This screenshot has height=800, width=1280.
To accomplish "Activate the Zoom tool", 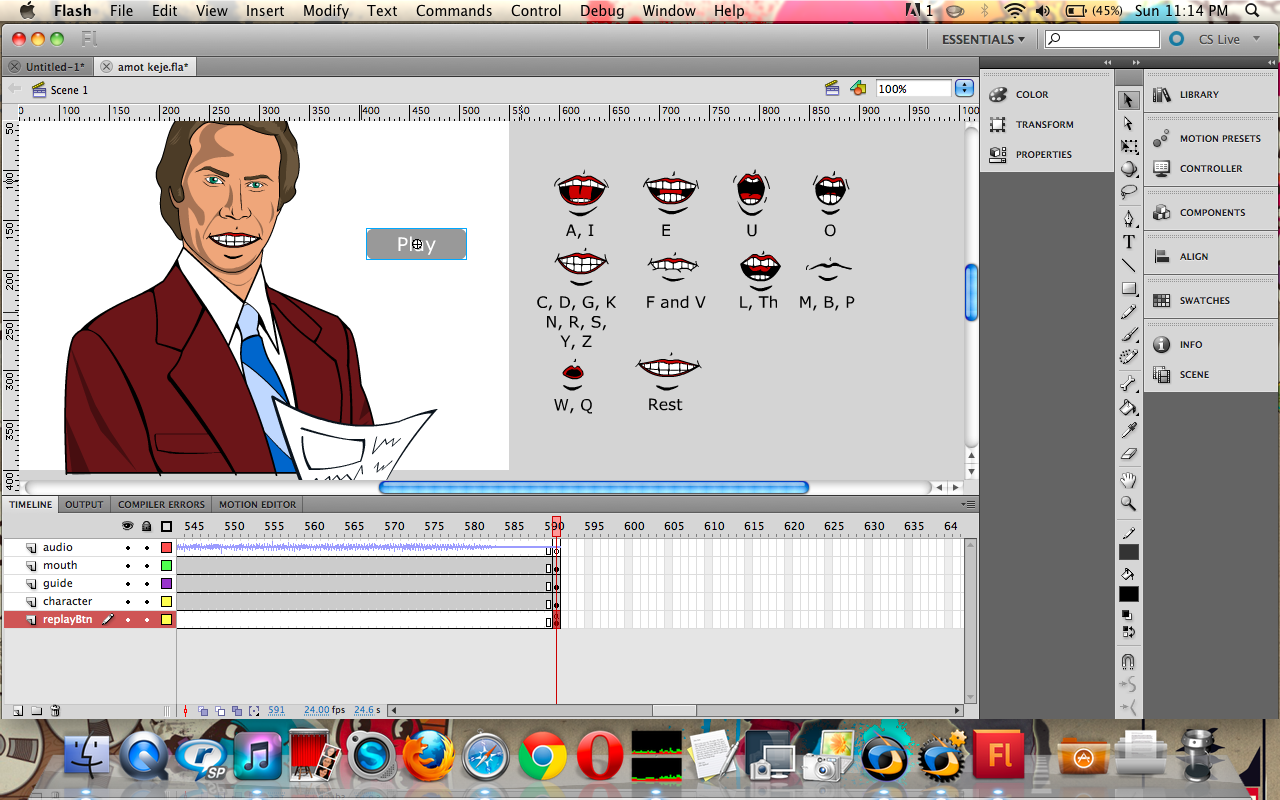I will (x=1129, y=503).
